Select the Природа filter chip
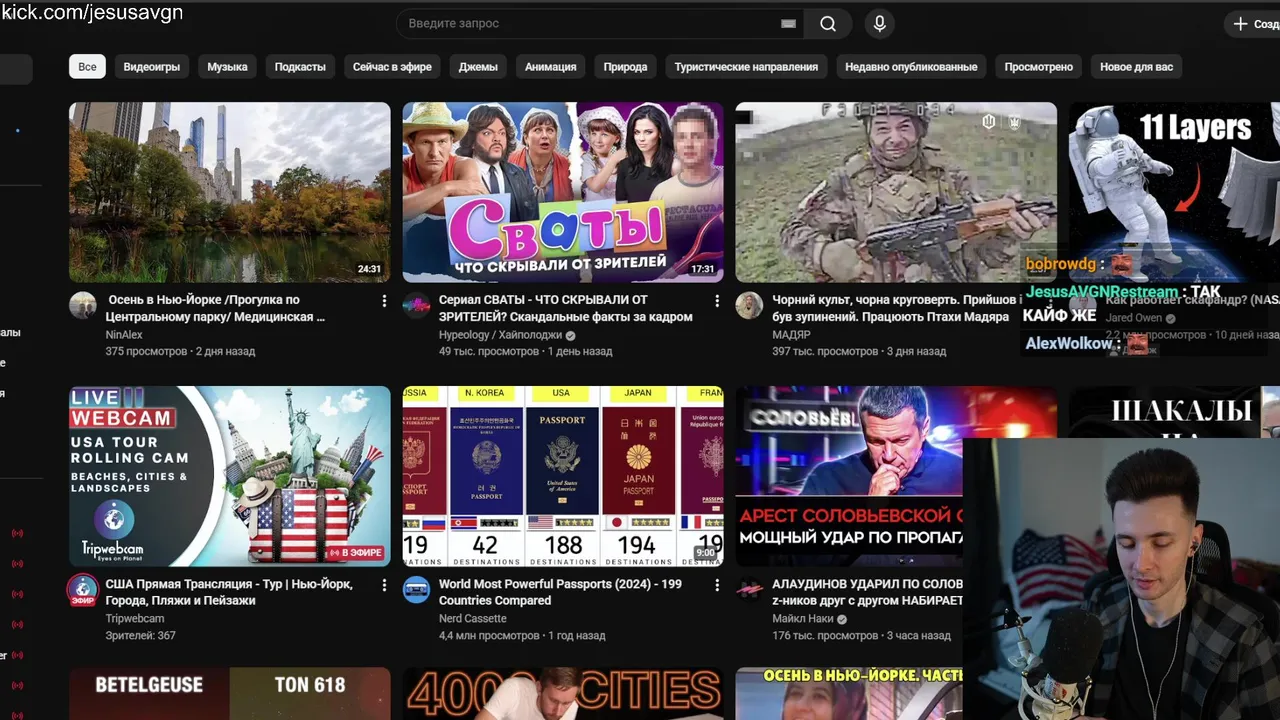 [625, 67]
